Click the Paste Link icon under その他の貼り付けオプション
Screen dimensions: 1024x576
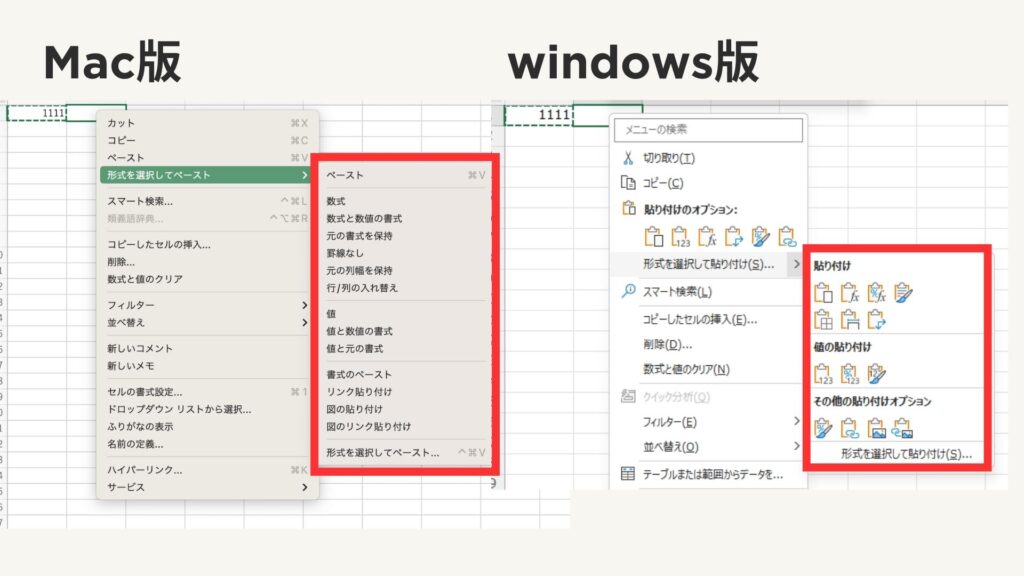tap(850, 428)
